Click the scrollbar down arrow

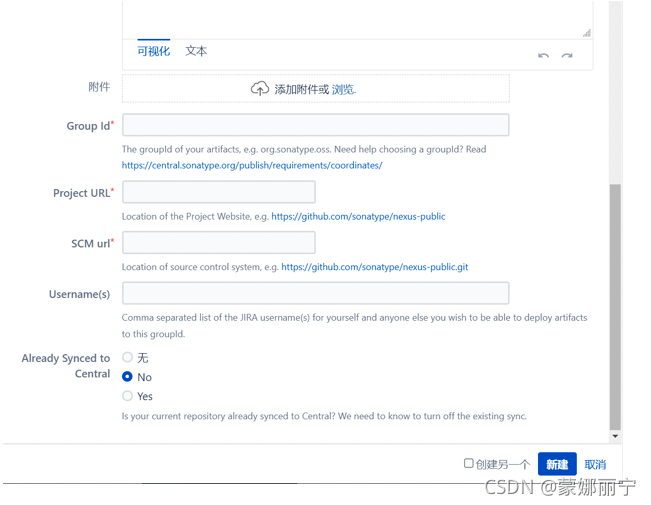(x=615, y=436)
